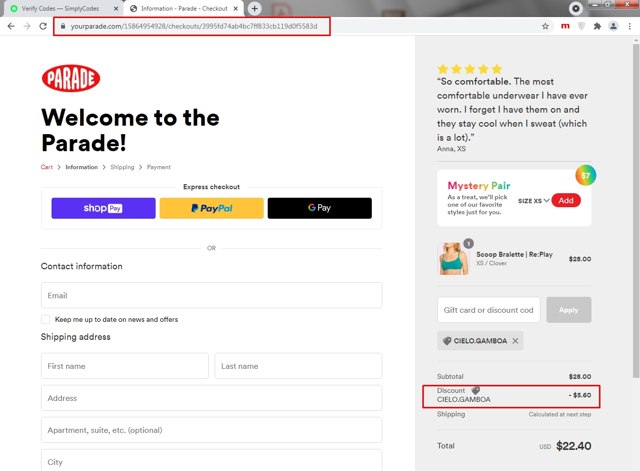
Task: Close the Verify Codes SimplyCodes tab
Action: point(116,9)
